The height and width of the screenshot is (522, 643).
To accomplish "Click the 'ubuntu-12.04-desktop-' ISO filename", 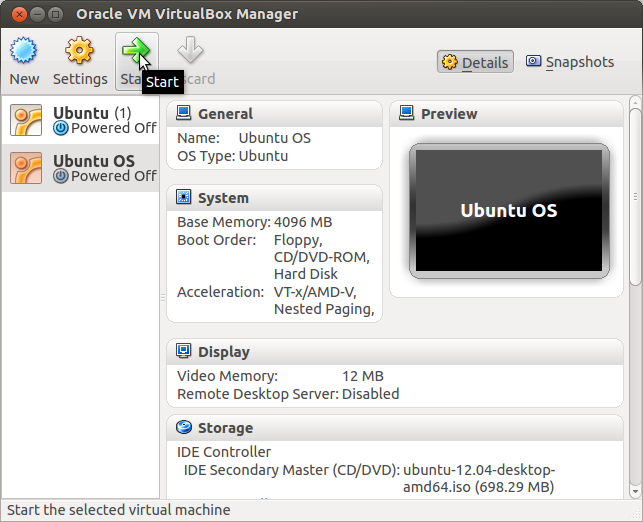I will (x=479, y=470).
